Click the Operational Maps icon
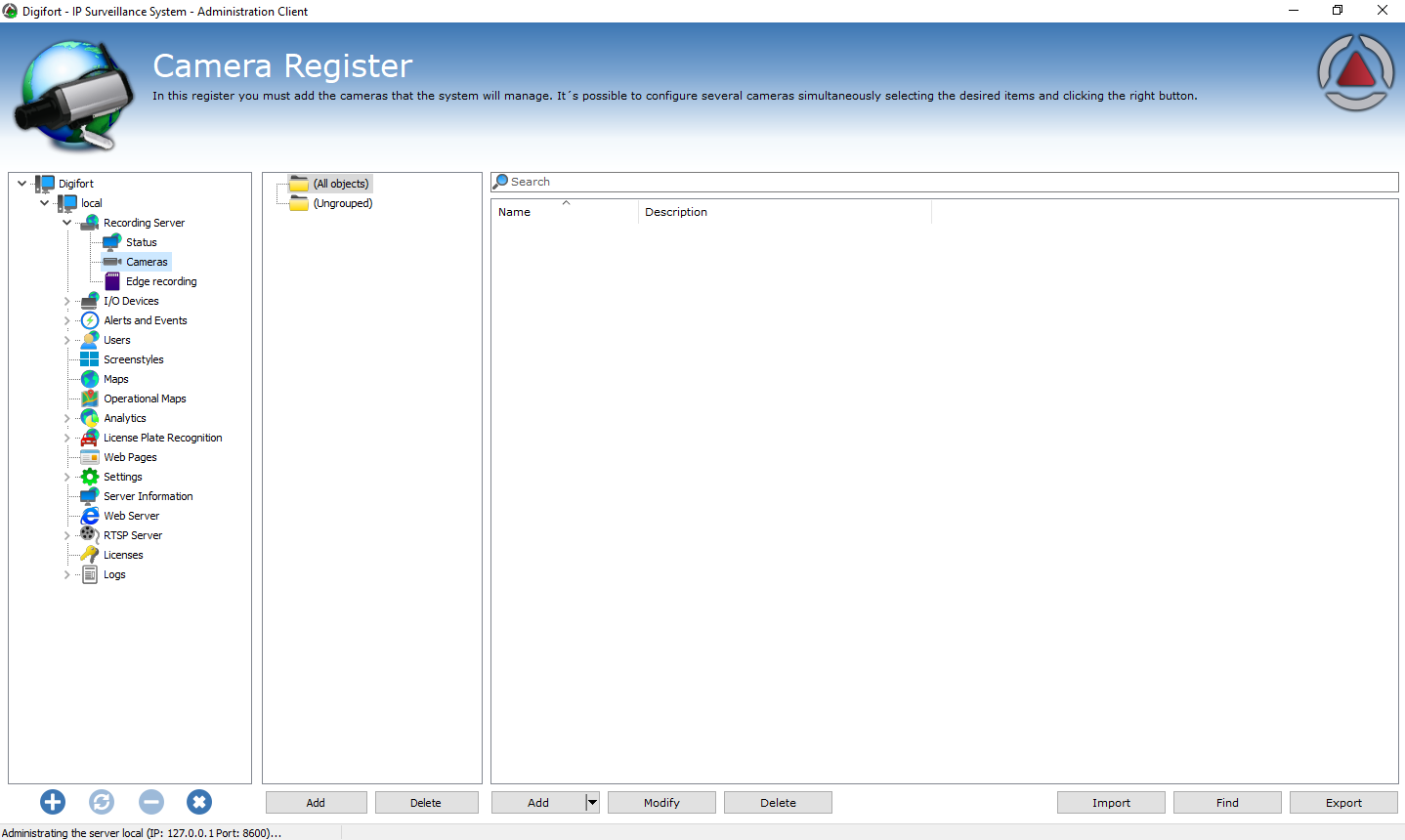 90,399
